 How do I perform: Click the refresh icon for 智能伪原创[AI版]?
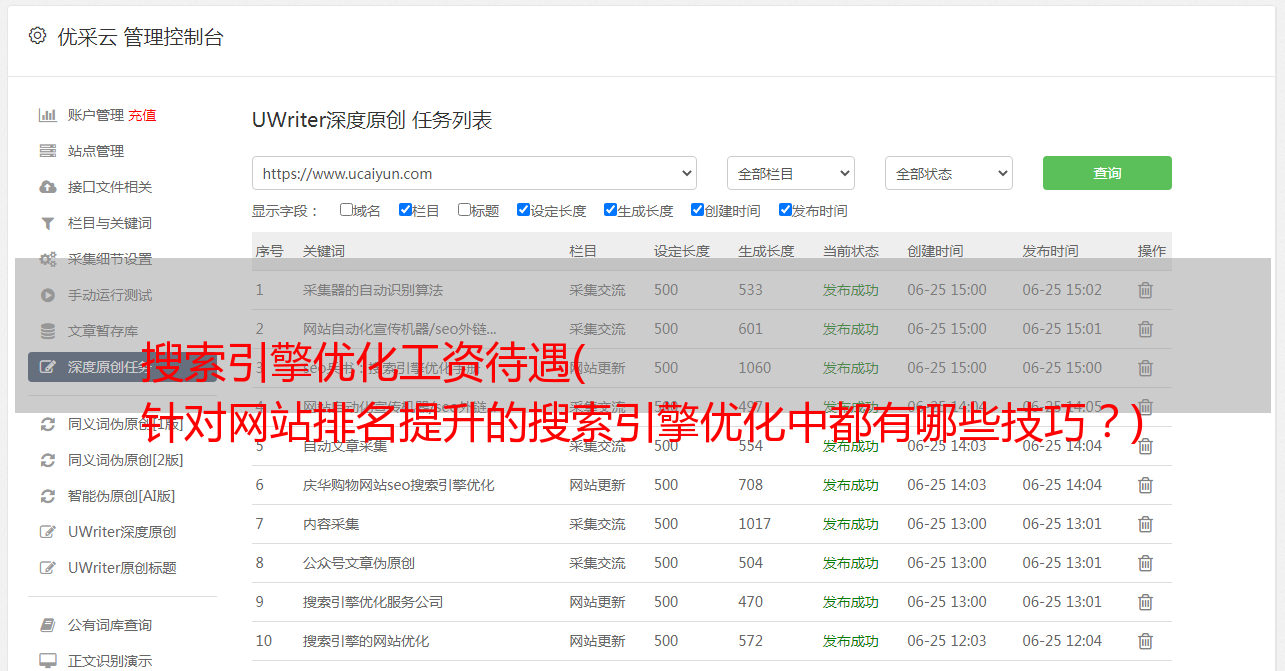click(x=47, y=496)
